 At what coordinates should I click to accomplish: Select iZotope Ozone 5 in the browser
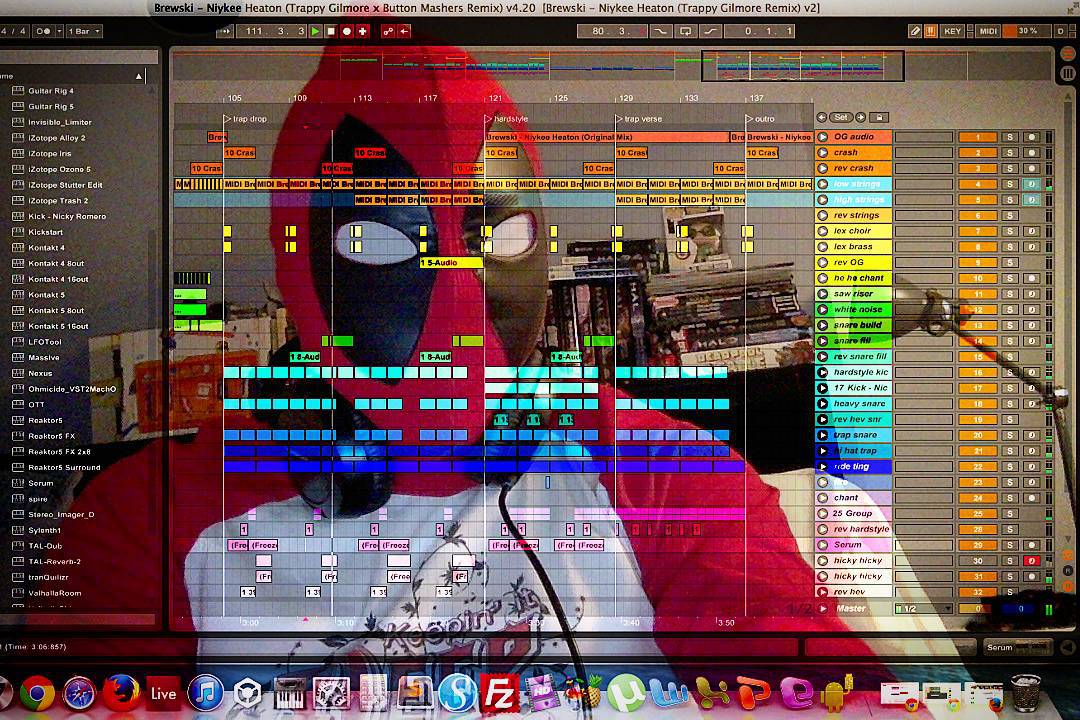tap(59, 169)
